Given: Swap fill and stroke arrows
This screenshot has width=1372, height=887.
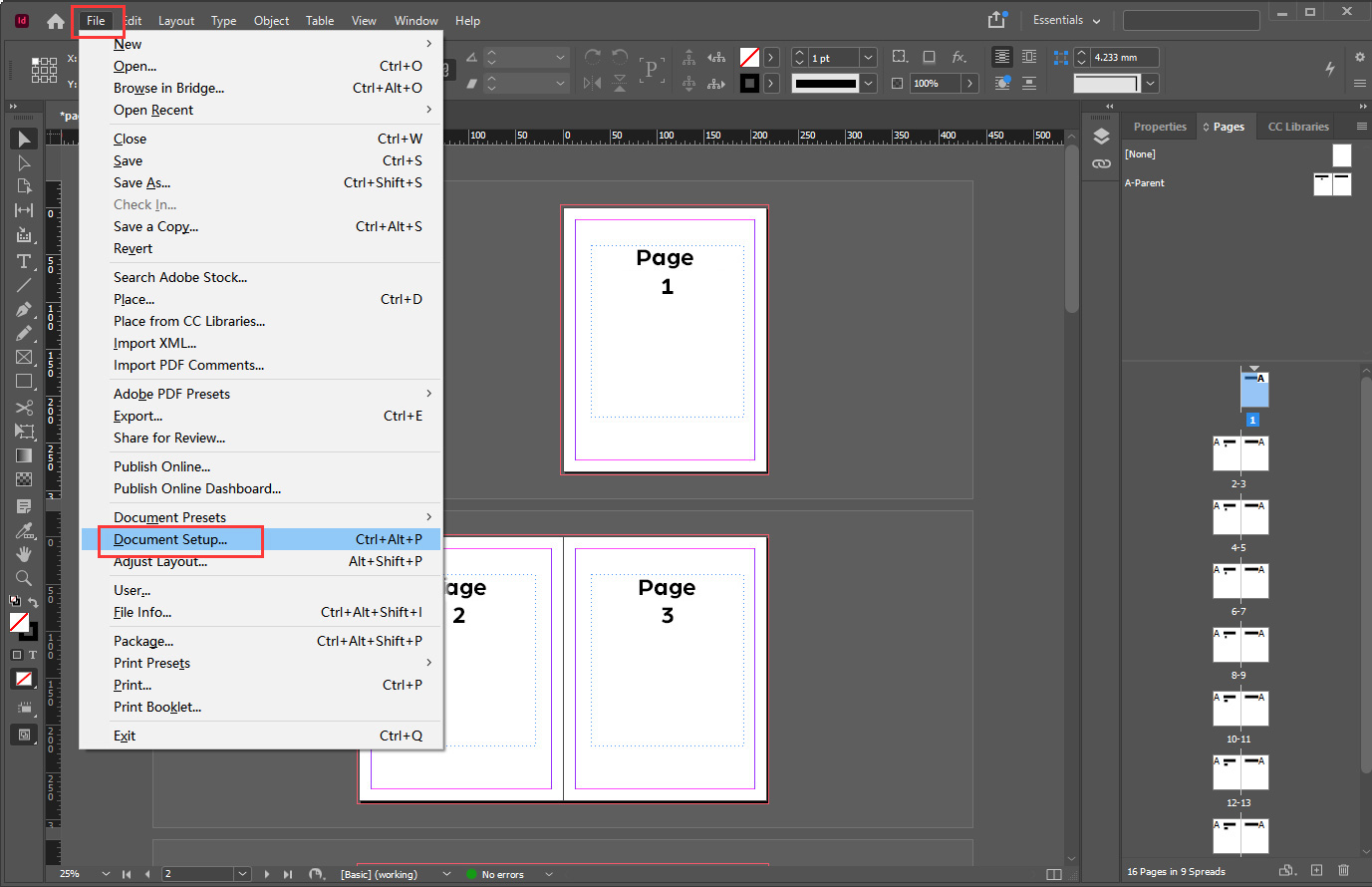Looking at the screenshot, I should tap(33, 602).
